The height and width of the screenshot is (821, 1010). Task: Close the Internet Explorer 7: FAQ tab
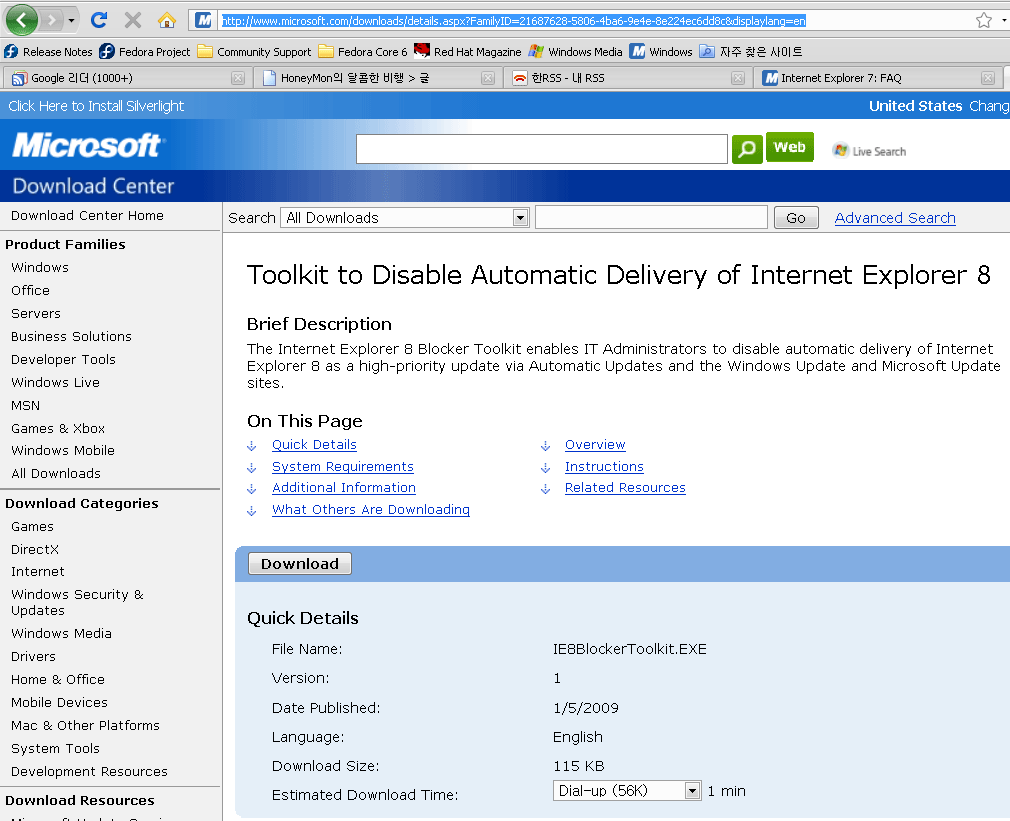point(987,78)
